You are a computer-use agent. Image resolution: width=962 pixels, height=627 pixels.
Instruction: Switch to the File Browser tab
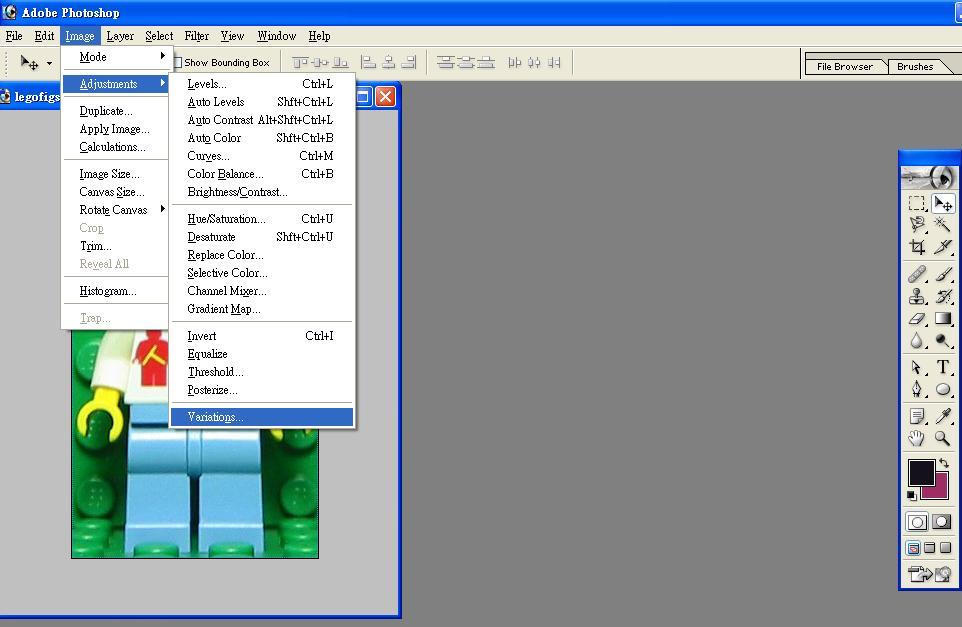click(845, 66)
